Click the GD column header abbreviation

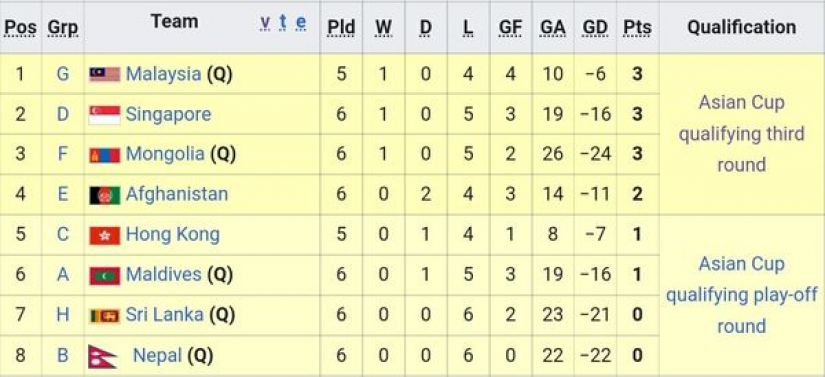coord(595,27)
